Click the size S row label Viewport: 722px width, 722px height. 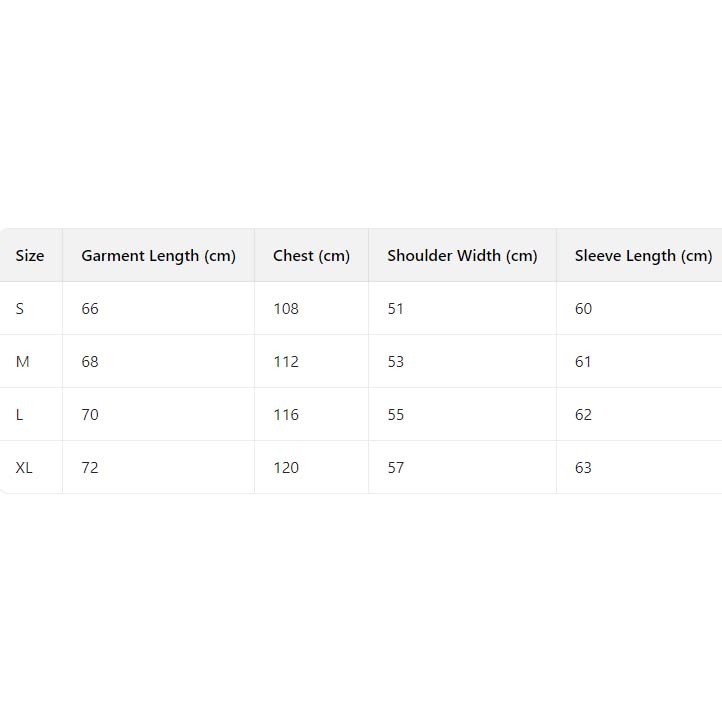point(20,309)
